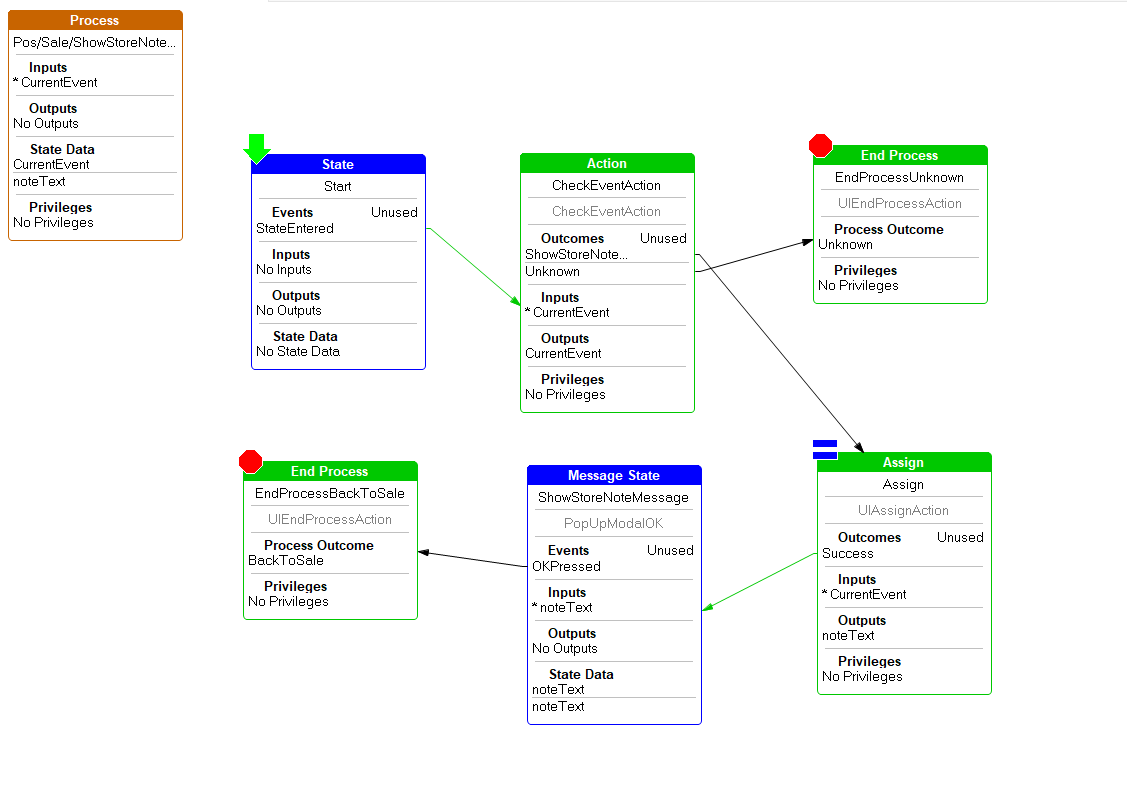Click the ShowStoreNoteMessage name
This screenshot has height=786, width=1127.
pyautogui.click(x=613, y=497)
